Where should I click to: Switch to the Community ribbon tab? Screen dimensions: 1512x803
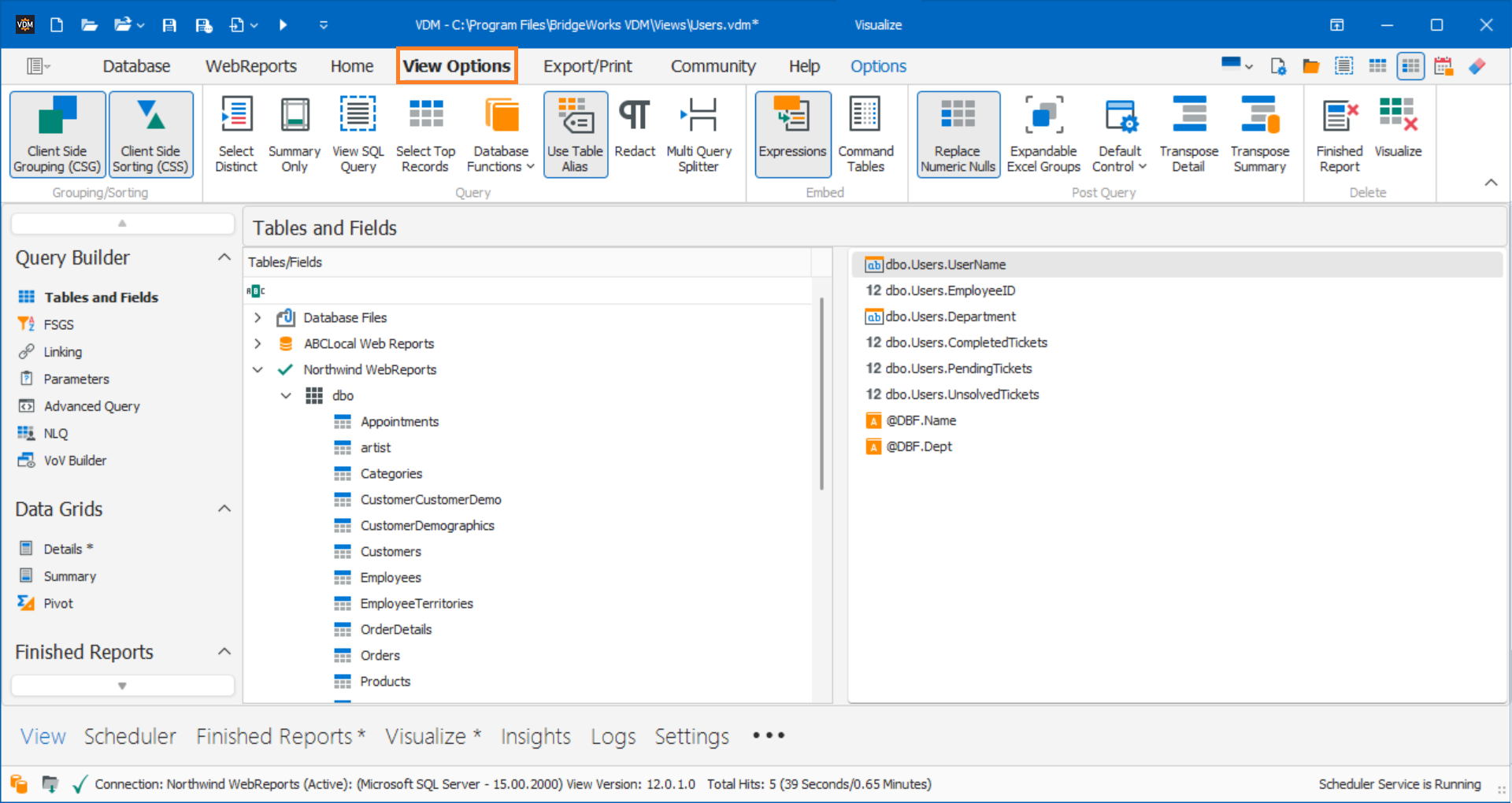713,66
